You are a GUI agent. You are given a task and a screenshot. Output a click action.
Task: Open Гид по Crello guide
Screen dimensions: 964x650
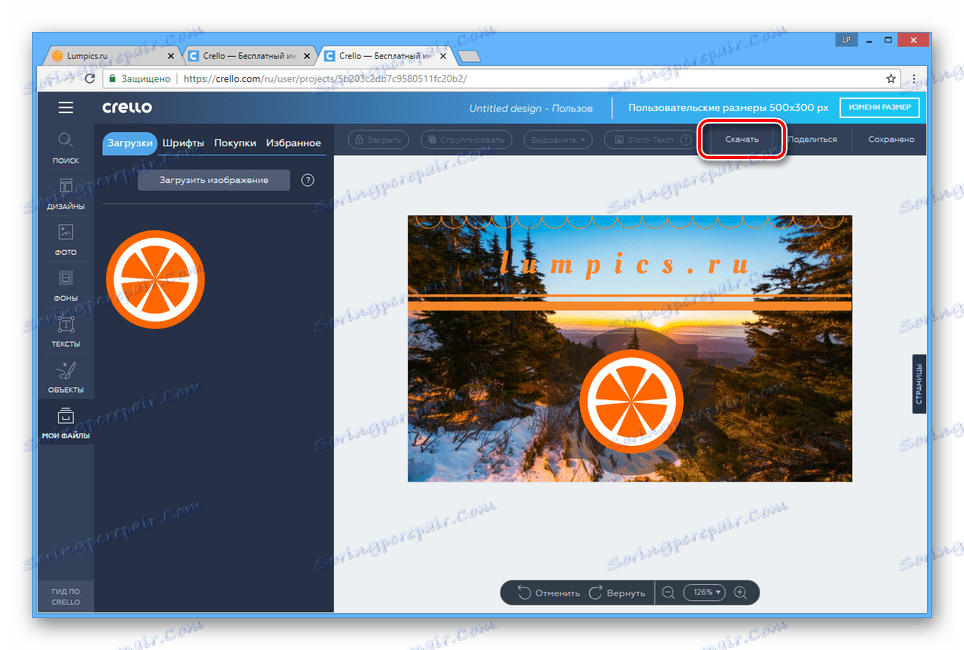pos(66,596)
